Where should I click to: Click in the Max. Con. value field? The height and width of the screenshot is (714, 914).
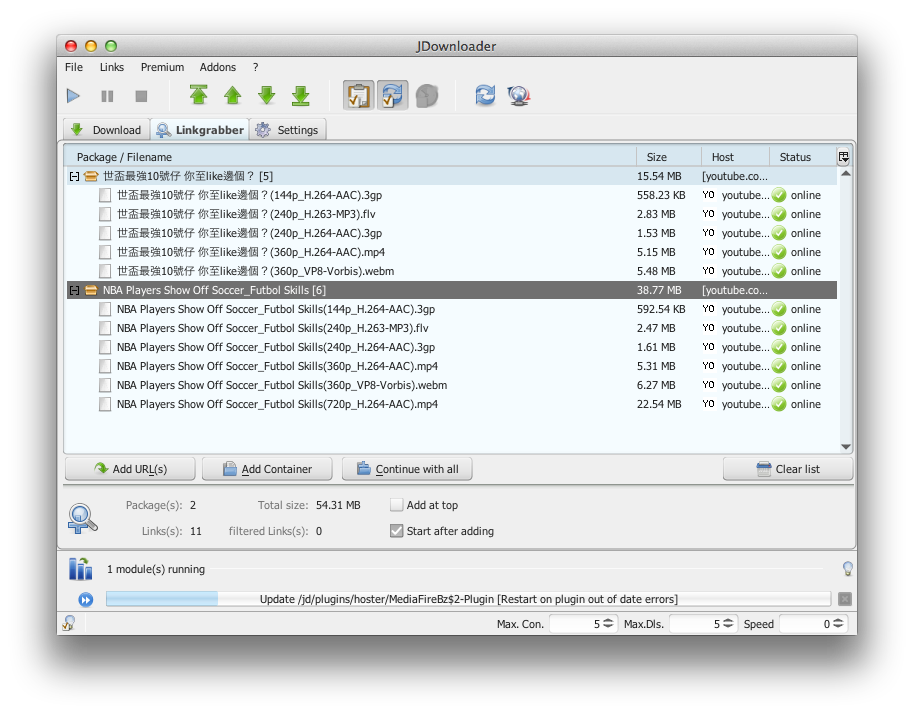(x=576, y=623)
